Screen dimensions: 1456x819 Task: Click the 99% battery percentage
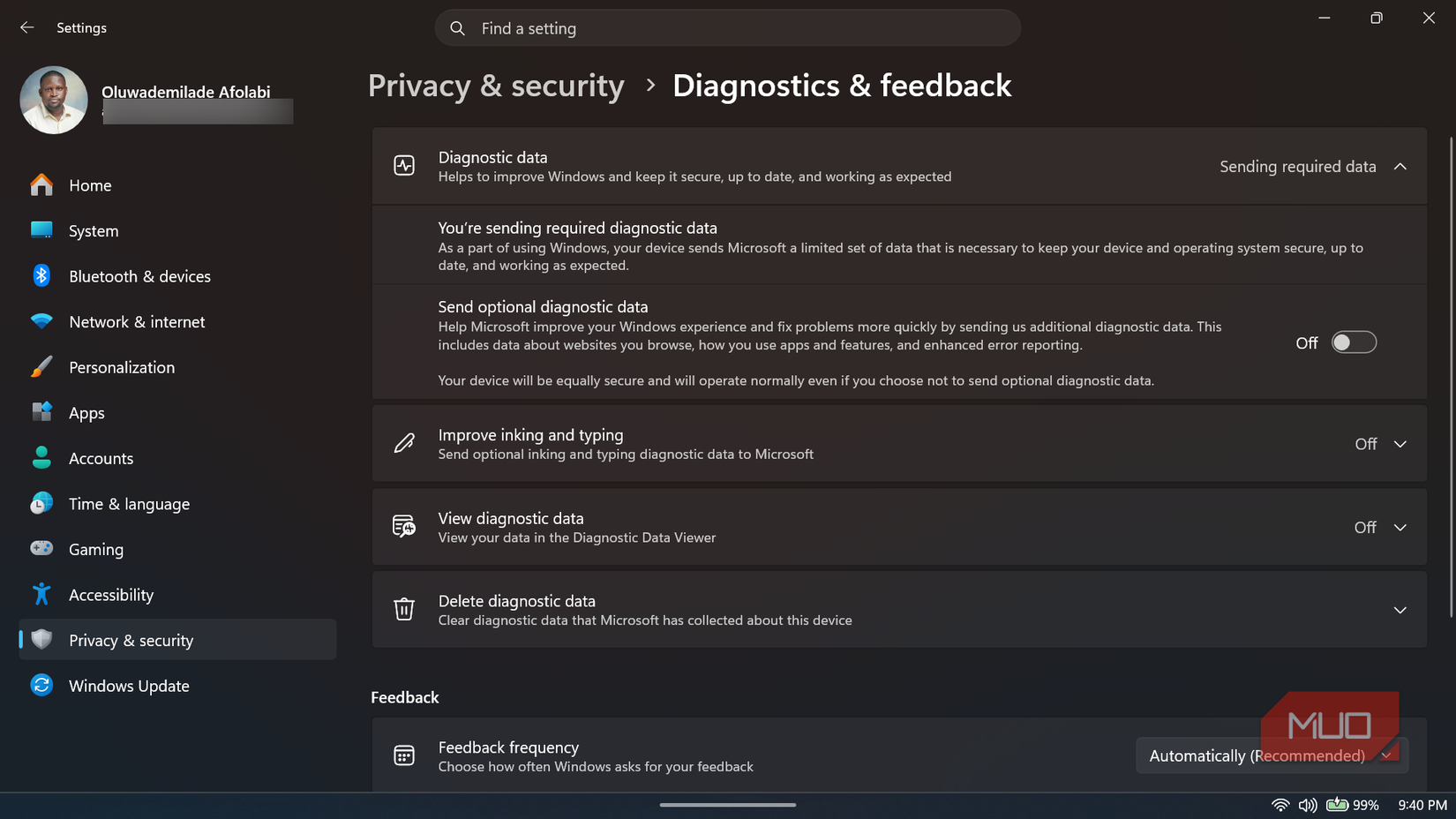pos(1365,805)
